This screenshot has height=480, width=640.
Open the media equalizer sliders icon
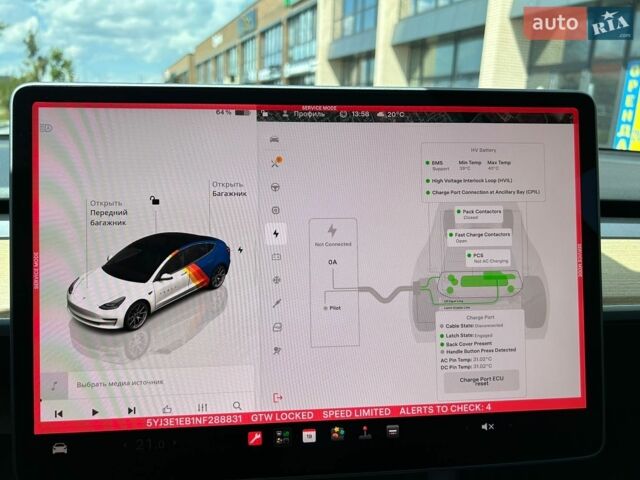pos(202,407)
